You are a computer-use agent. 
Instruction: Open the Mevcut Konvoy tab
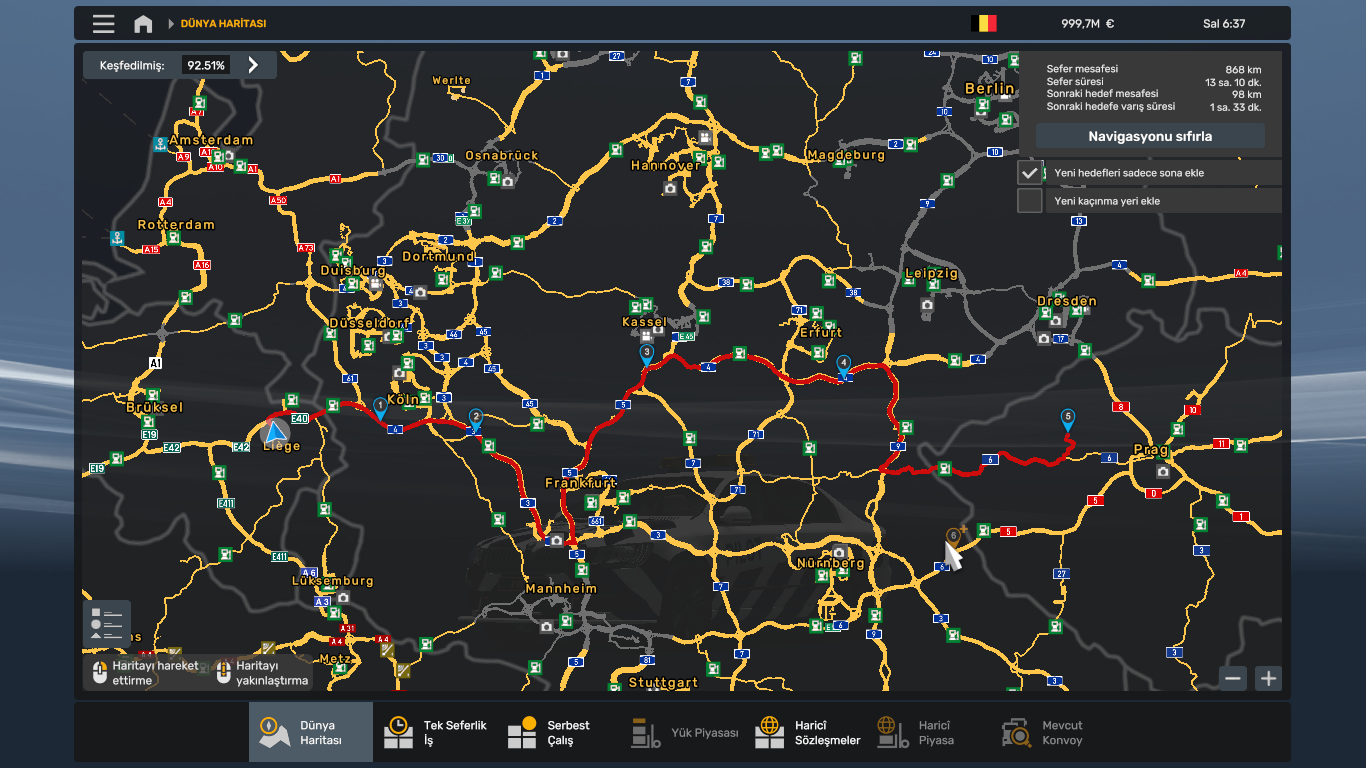pyautogui.click(x=1055, y=733)
